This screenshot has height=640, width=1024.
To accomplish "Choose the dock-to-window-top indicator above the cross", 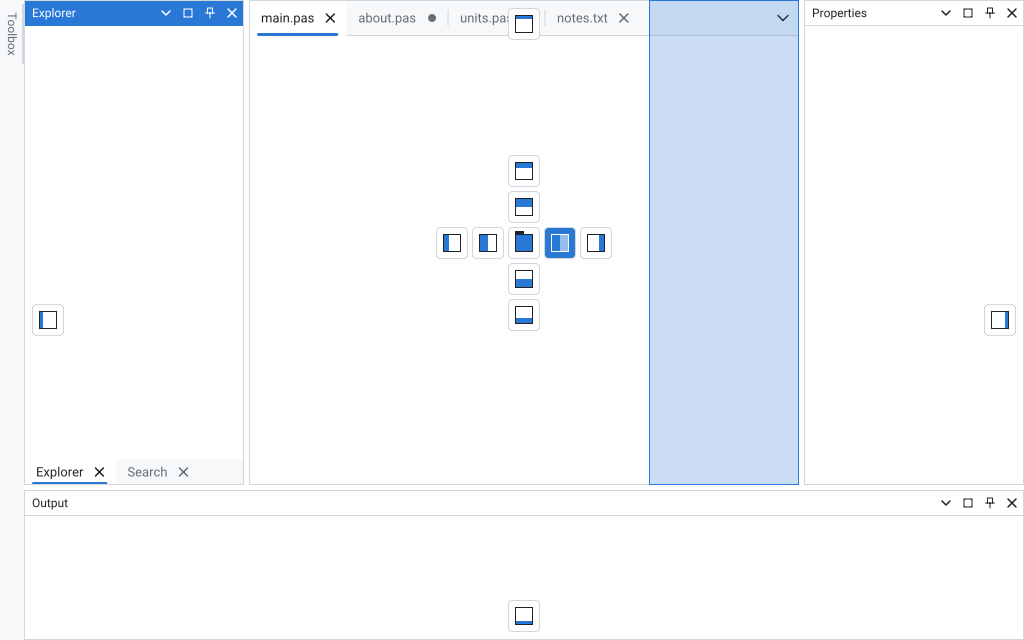I will pyautogui.click(x=524, y=24).
